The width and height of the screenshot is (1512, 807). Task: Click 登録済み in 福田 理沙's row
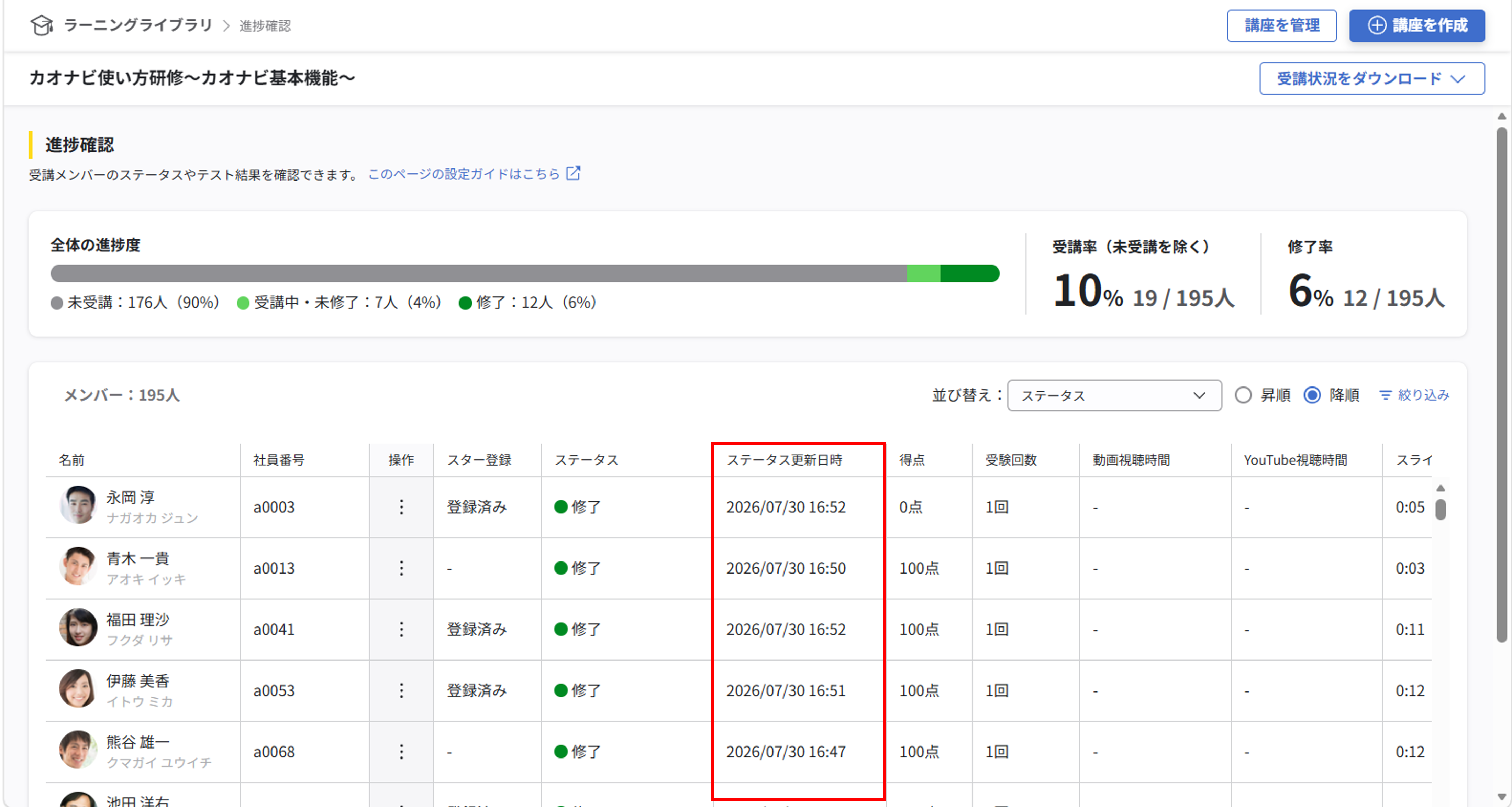(477, 629)
